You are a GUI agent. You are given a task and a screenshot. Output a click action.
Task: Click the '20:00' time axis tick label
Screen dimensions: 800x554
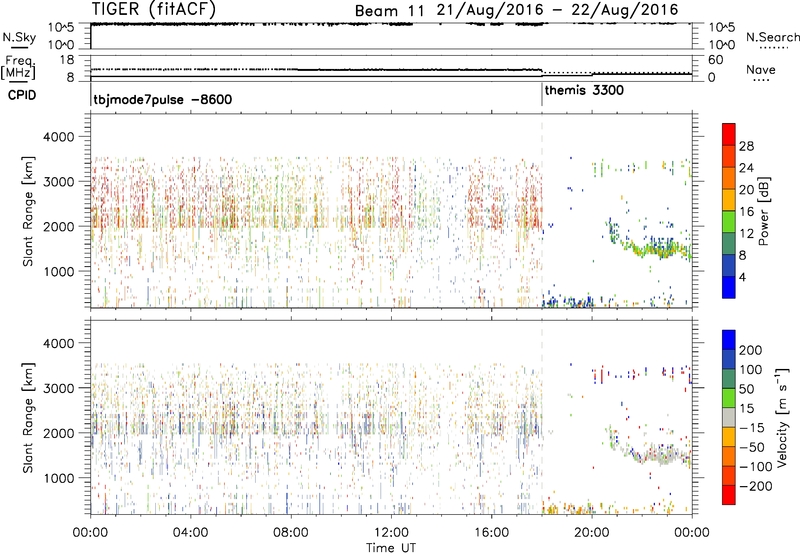591,533
